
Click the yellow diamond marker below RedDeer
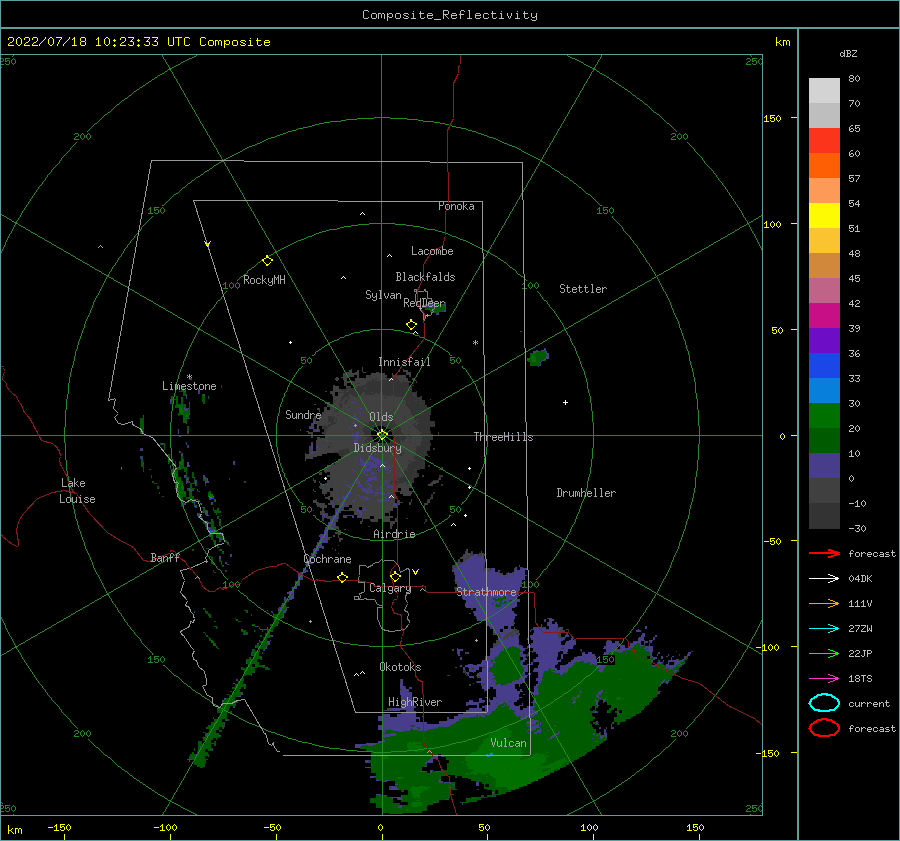(411, 325)
